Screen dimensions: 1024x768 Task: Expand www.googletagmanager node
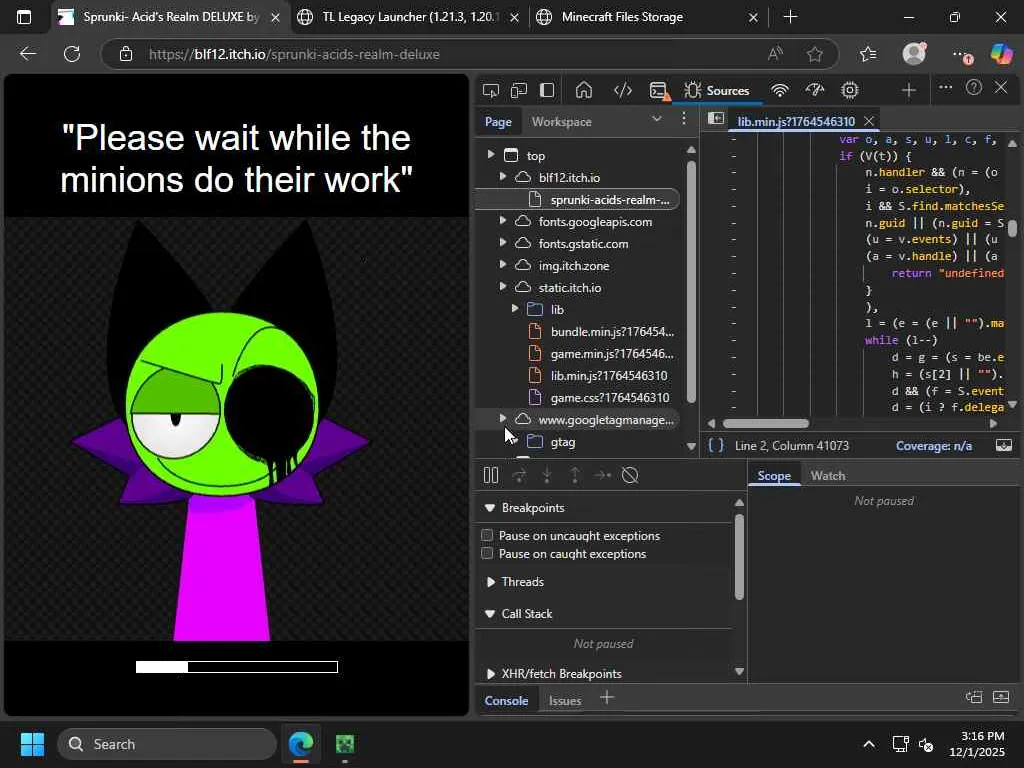503,419
